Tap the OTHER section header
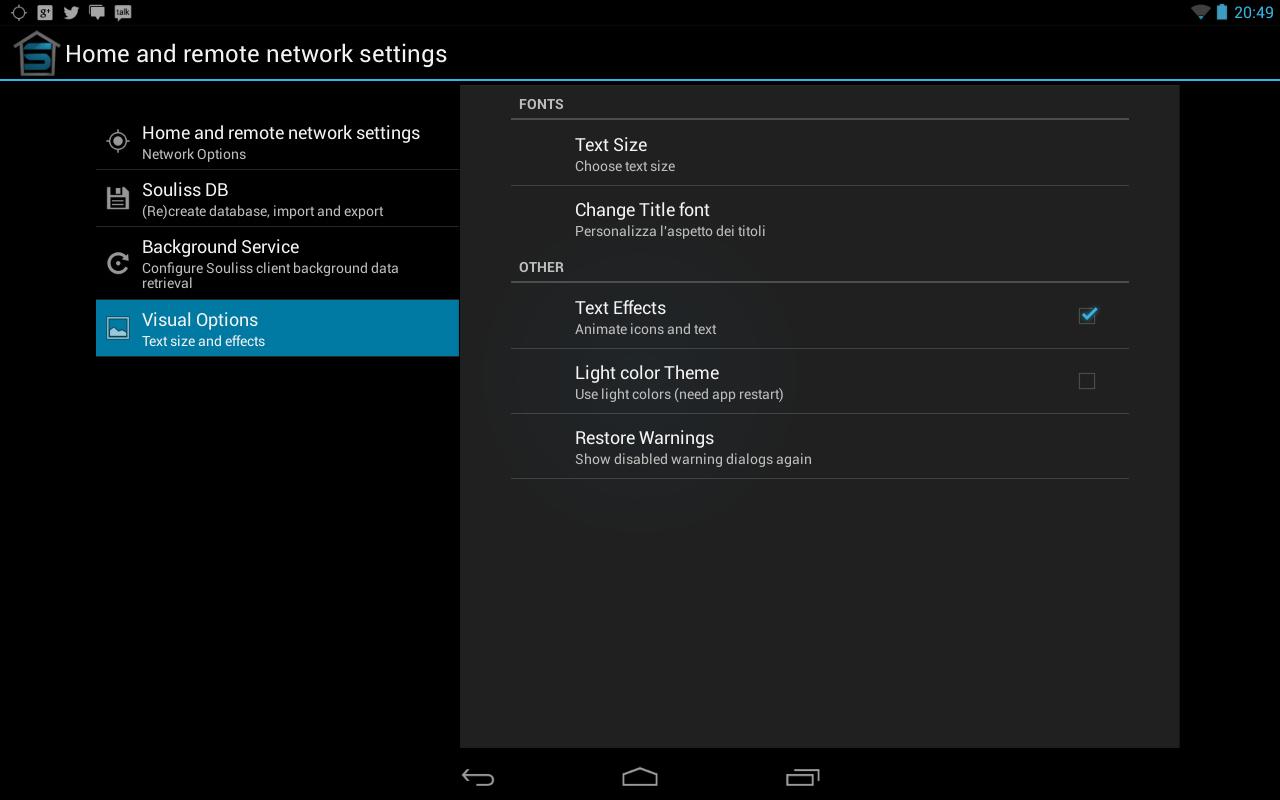 point(541,267)
